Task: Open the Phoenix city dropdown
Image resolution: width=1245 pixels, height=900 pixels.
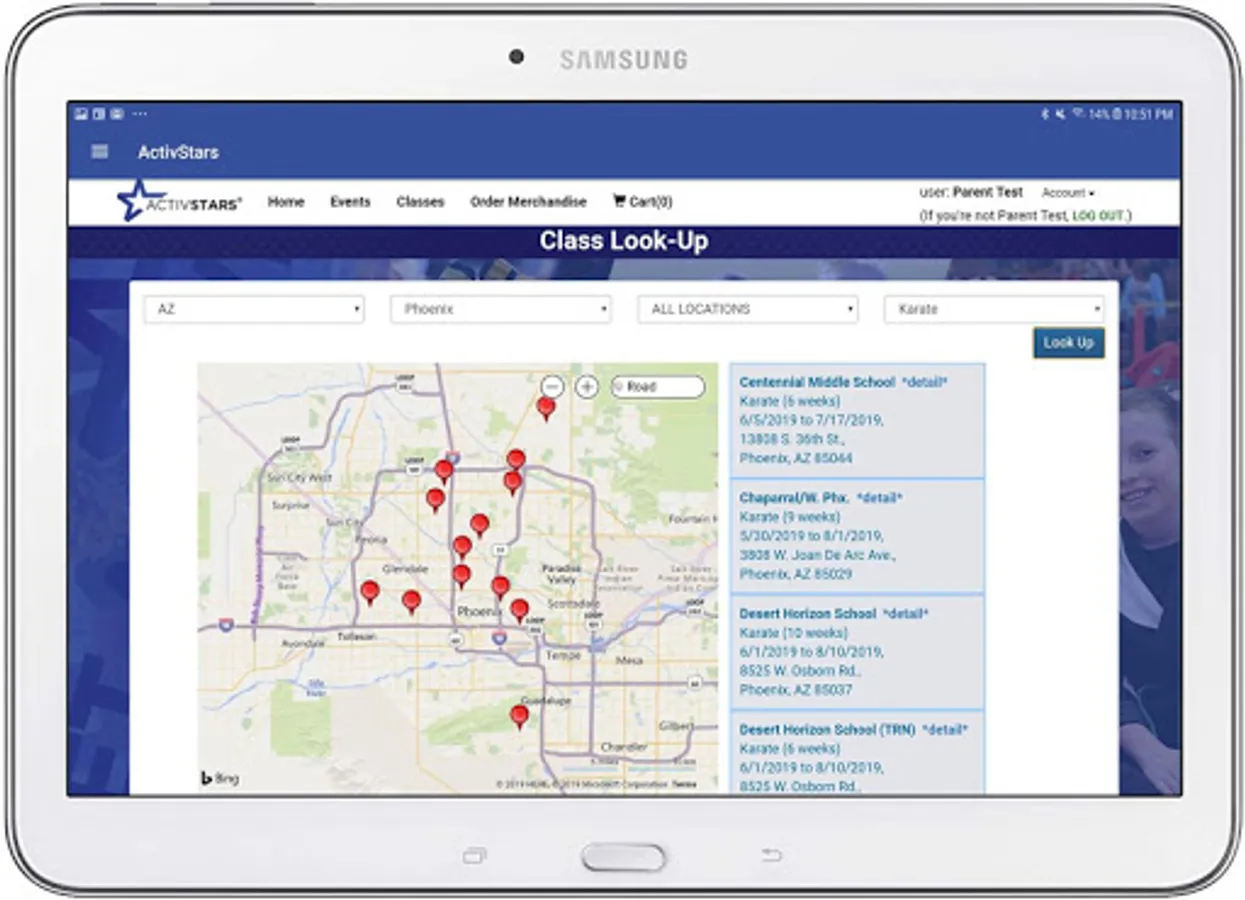Action: point(500,309)
